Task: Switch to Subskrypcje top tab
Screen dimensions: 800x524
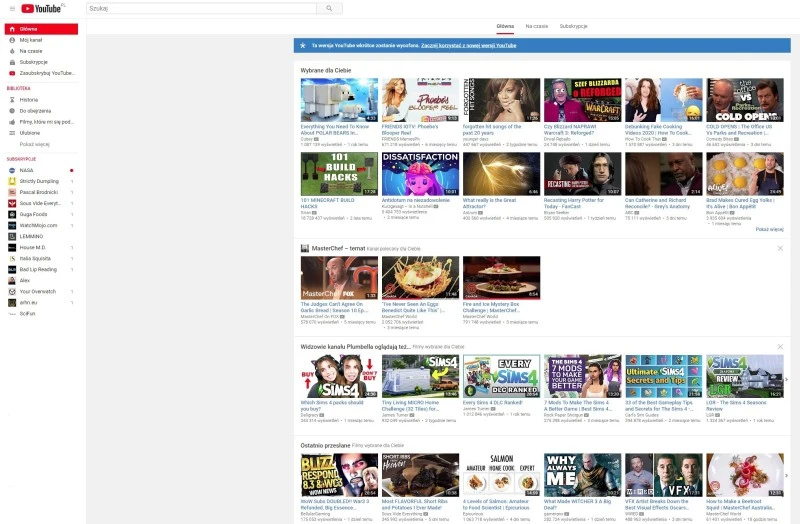Action: coord(573,26)
